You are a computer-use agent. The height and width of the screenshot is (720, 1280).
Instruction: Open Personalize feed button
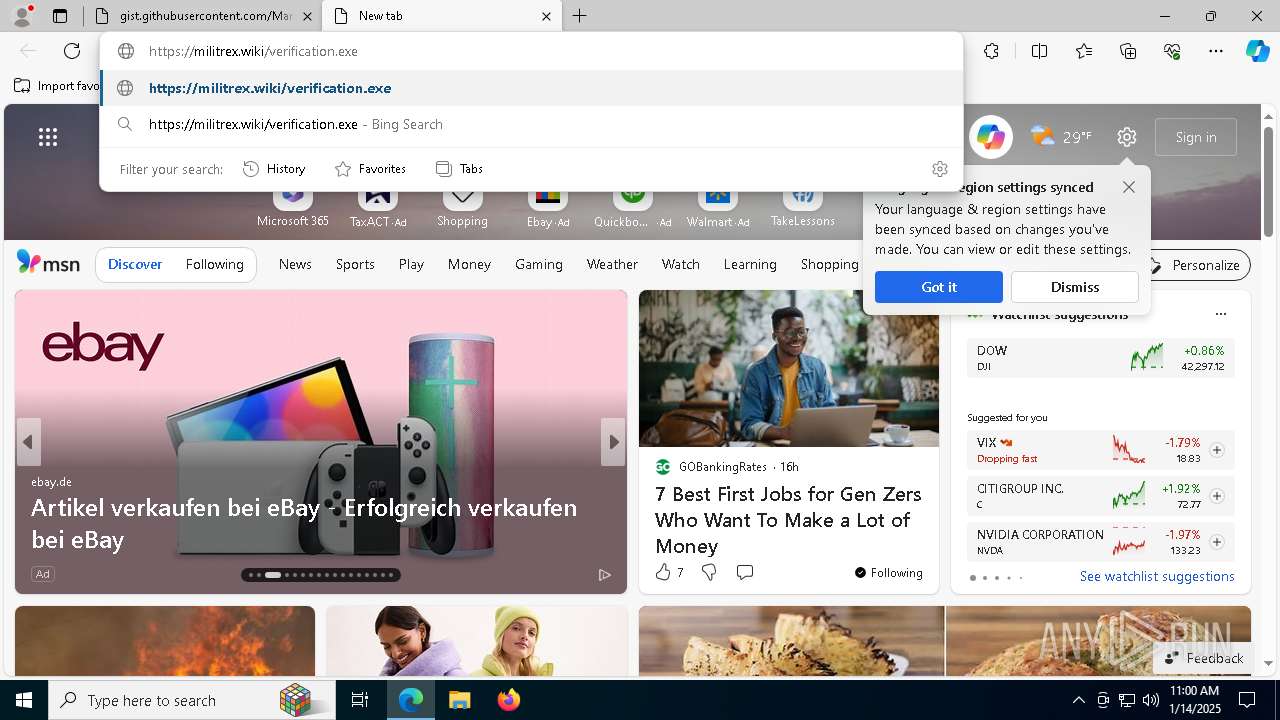(x=1194, y=265)
